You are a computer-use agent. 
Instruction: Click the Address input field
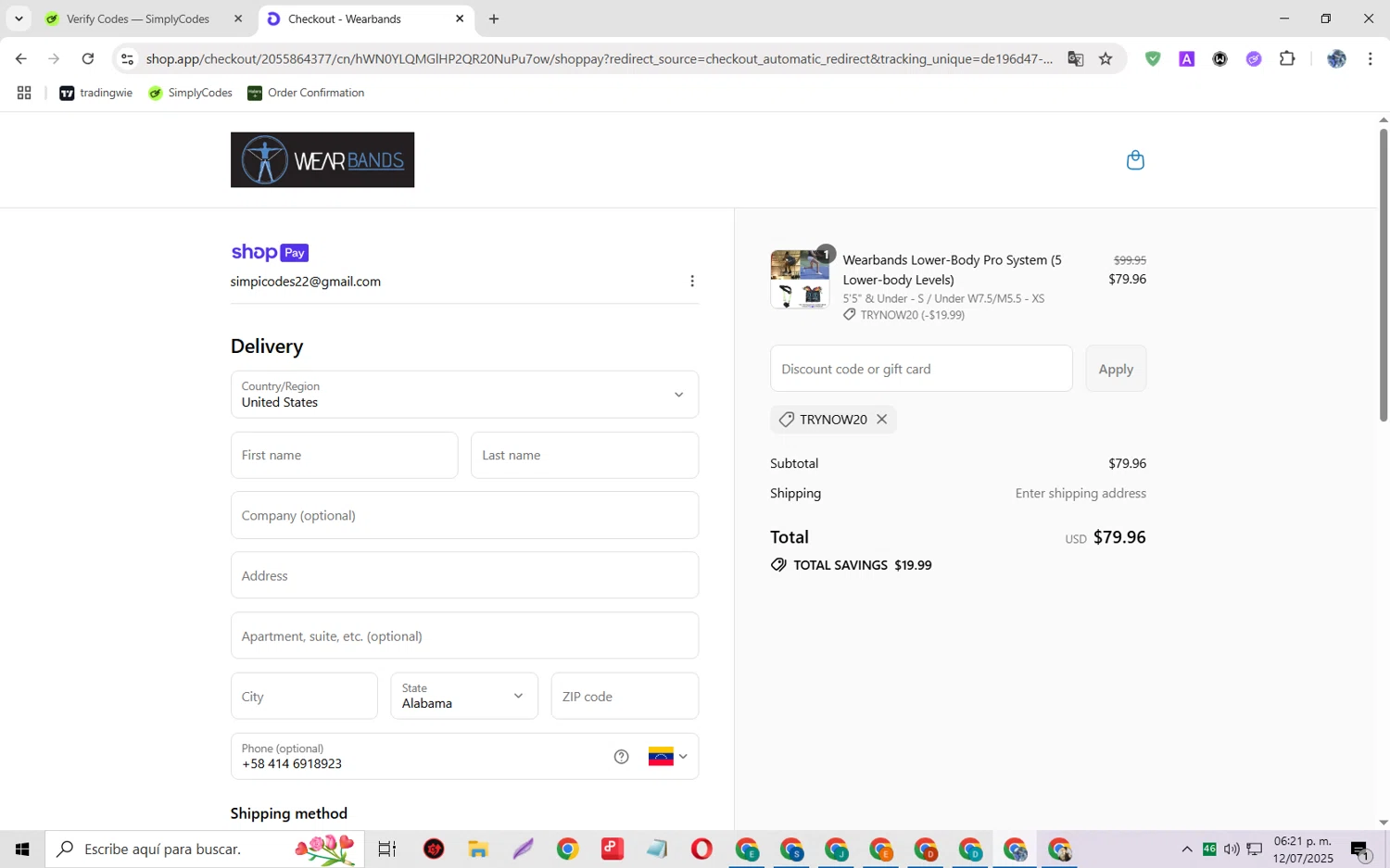[x=464, y=575]
